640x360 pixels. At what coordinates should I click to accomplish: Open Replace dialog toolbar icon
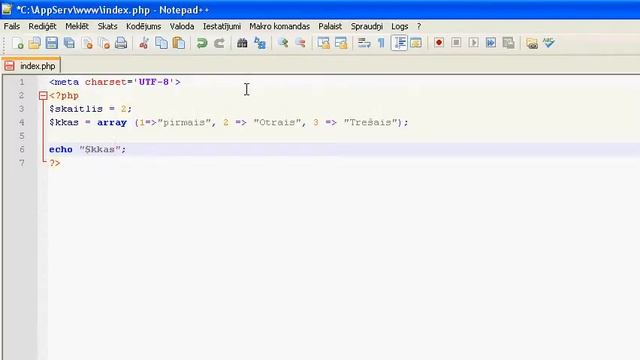click(260, 43)
